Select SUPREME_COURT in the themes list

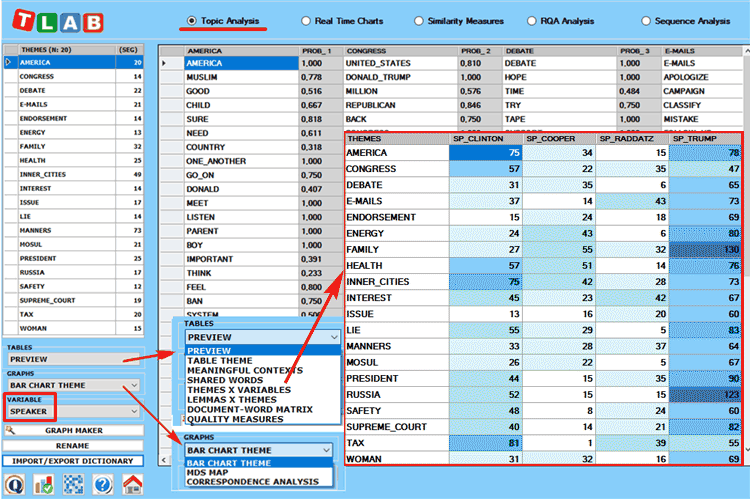pos(67,300)
